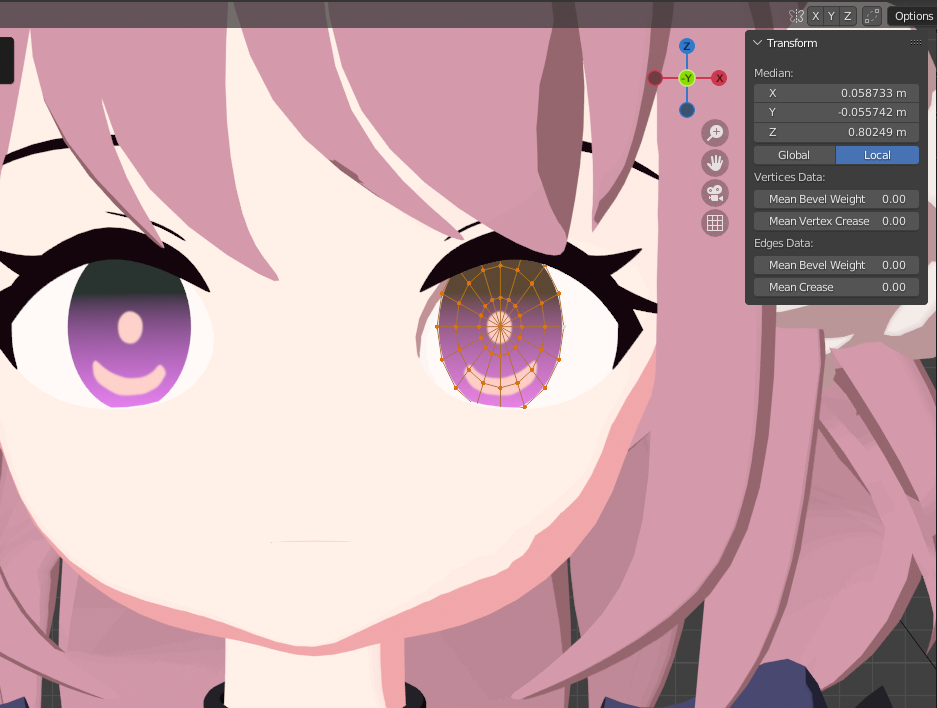Toggle X axis mirror in header
Viewport: 937px width, 708px height.
(816, 16)
